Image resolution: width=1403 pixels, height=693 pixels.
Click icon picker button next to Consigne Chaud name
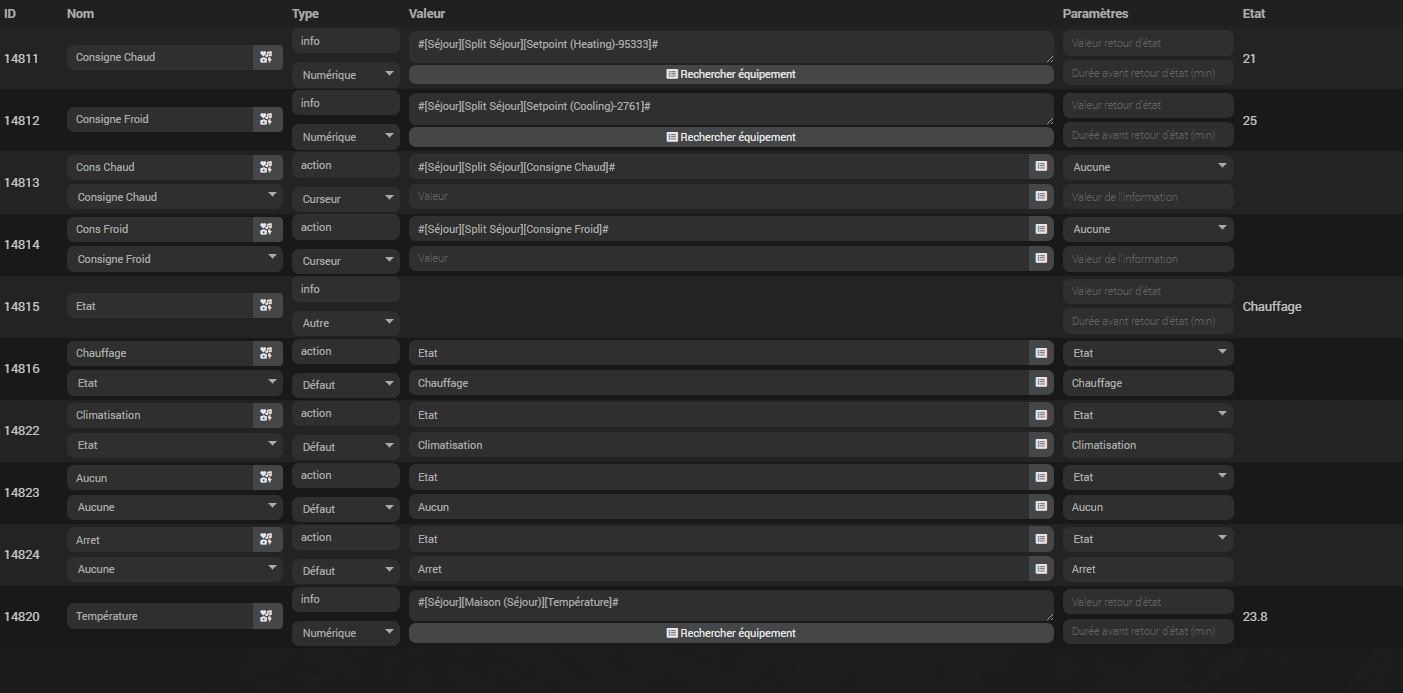266,57
